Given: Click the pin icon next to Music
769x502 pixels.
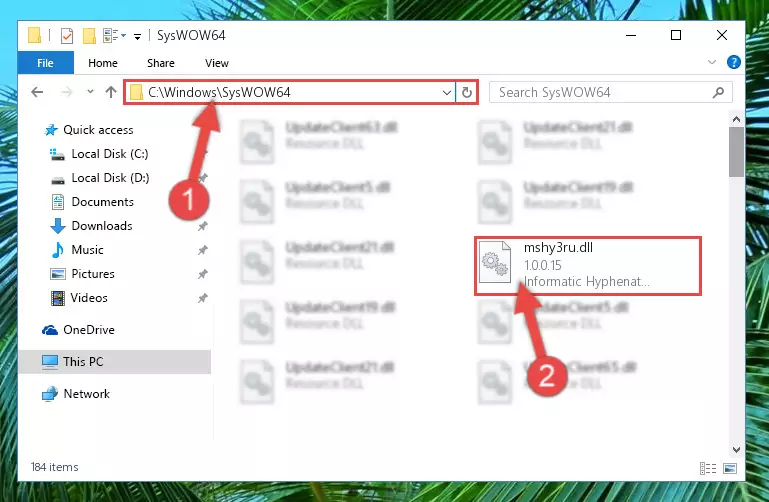Looking at the screenshot, I should [x=203, y=250].
